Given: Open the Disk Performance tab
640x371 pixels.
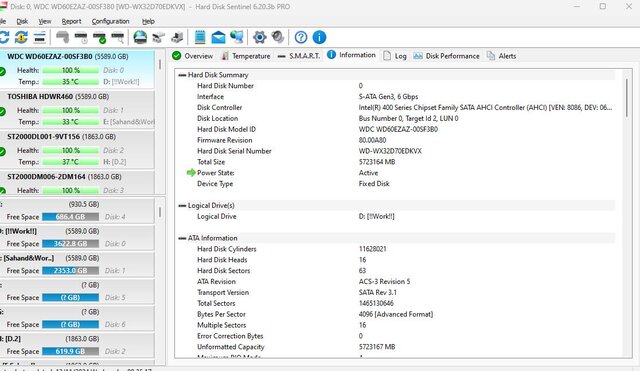Looking at the screenshot, I should click(x=446, y=56).
